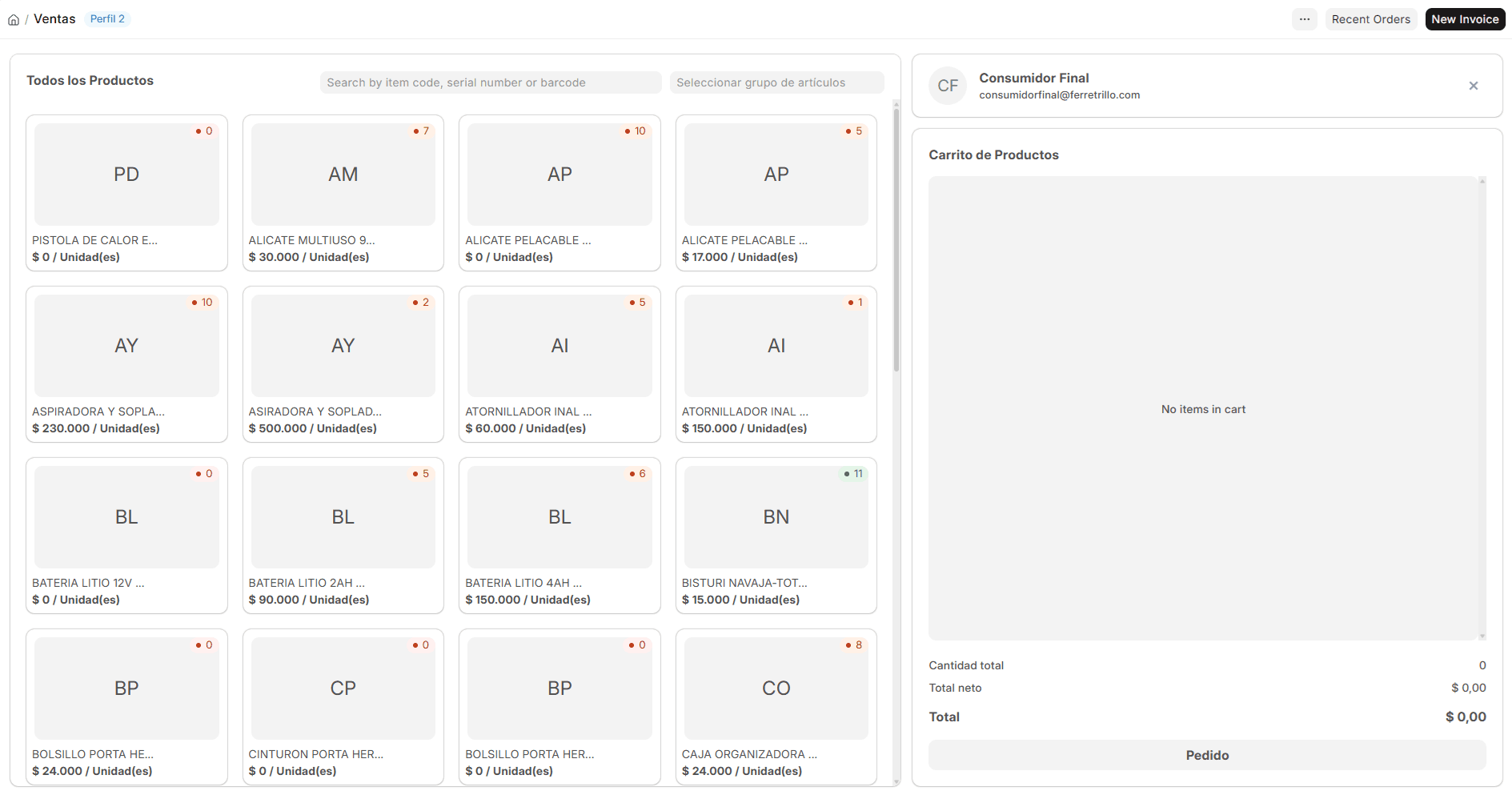
Task: Click stock badge 6 on BATERIA LITIO 4AH
Action: click(x=637, y=474)
